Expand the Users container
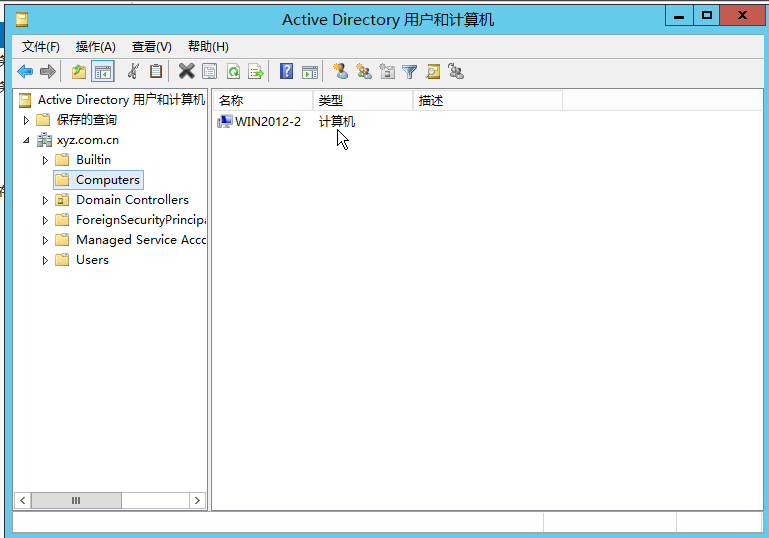The width and height of the screenshot is (769, 538). [x=45, y=260]
